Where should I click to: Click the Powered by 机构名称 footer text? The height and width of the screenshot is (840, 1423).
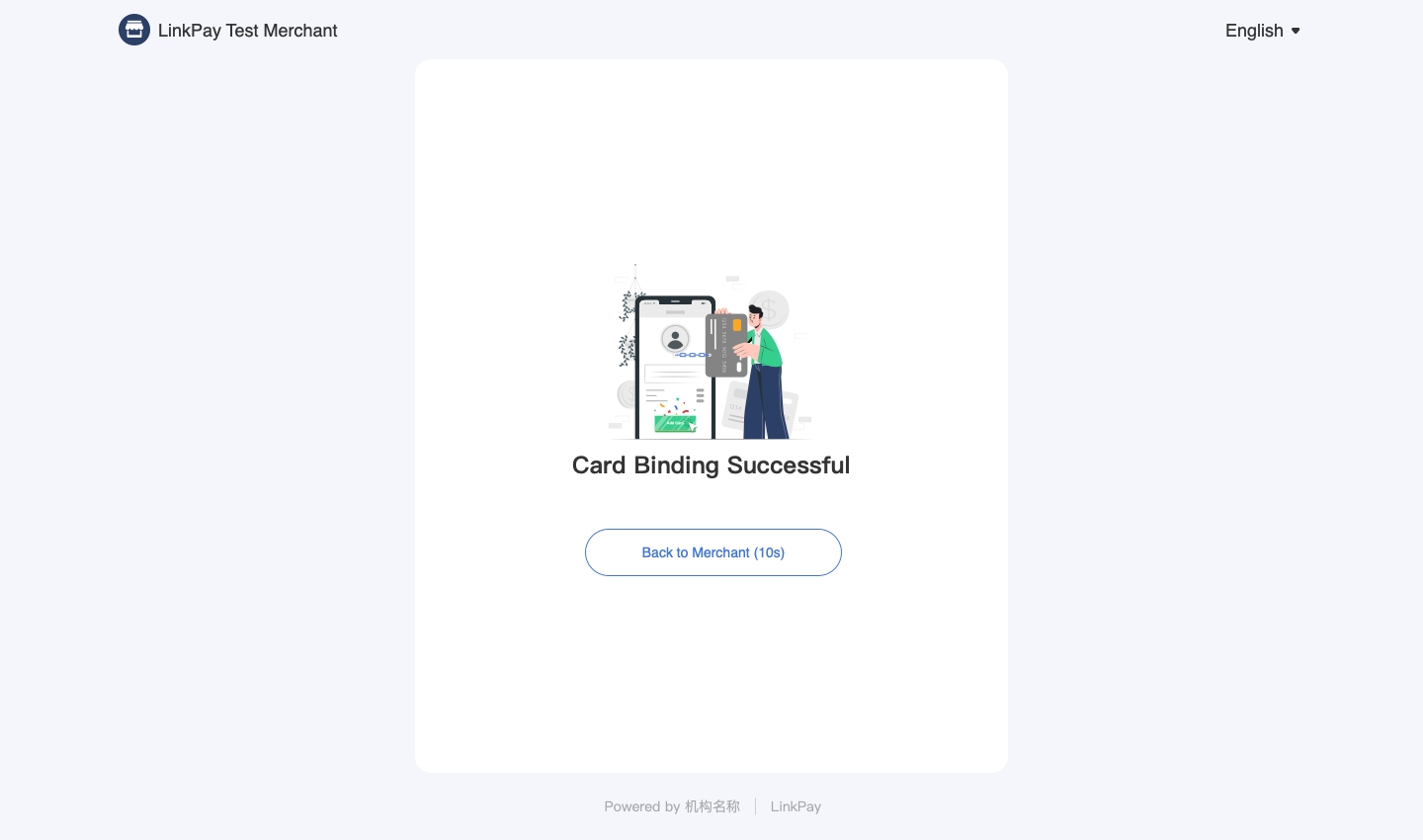[x=672, y=806]
